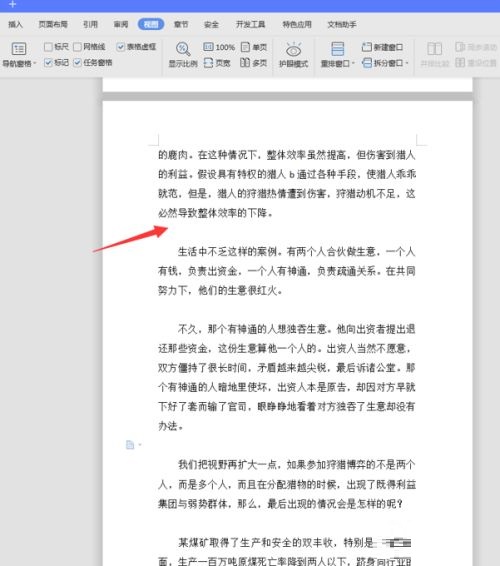Uncheck the task pane (任务窗格) checkbox
500x566 pixels.
point(77,62)
